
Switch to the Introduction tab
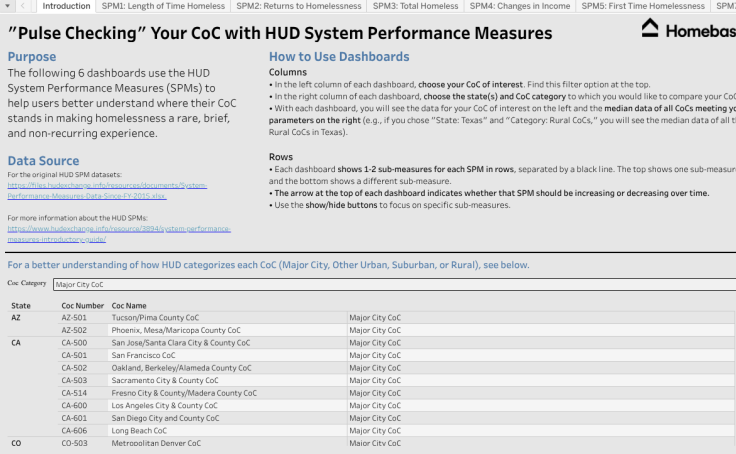(x=66, y=6)
